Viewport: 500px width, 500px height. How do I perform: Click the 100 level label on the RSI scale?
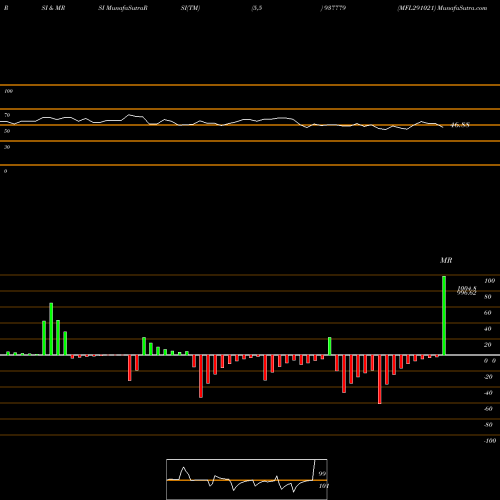[8, 91]
